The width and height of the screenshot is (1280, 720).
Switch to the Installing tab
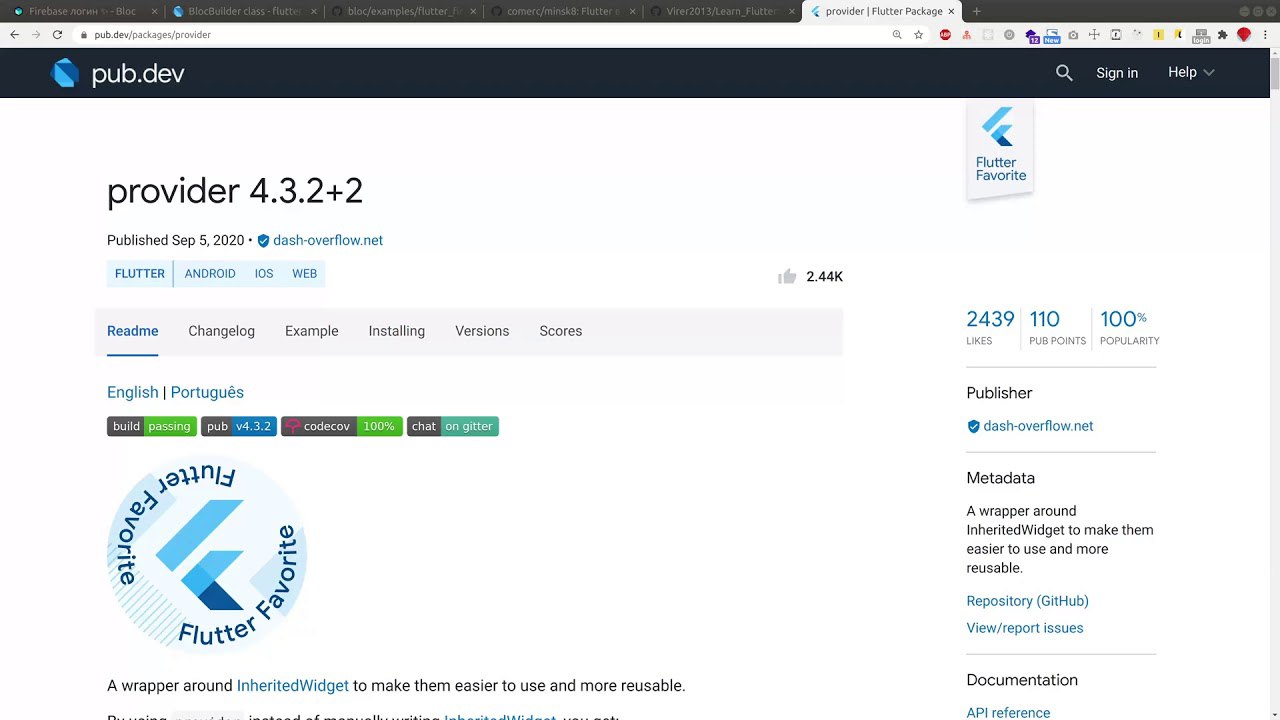(x=397, y=331)
